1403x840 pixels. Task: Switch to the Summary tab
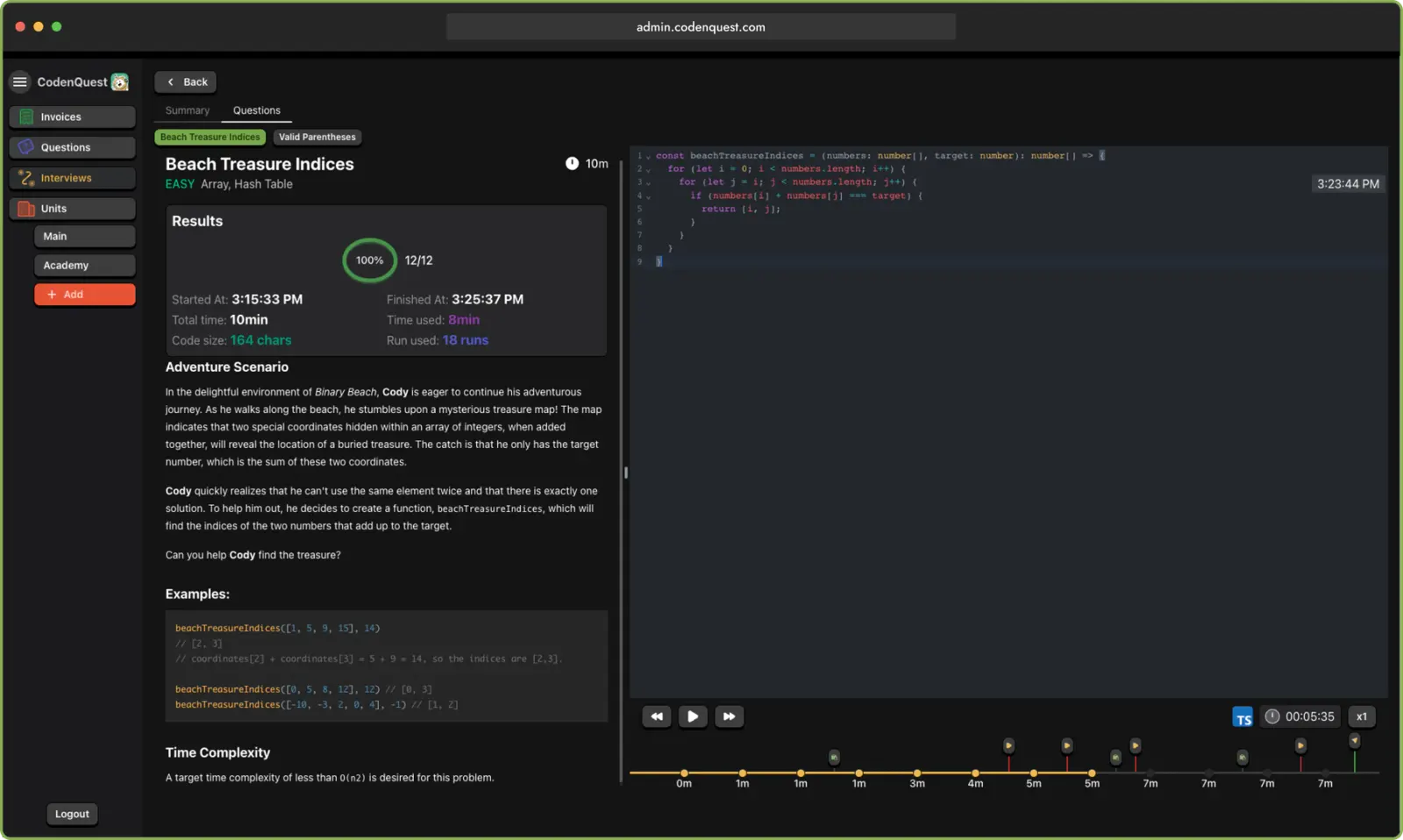188,110
